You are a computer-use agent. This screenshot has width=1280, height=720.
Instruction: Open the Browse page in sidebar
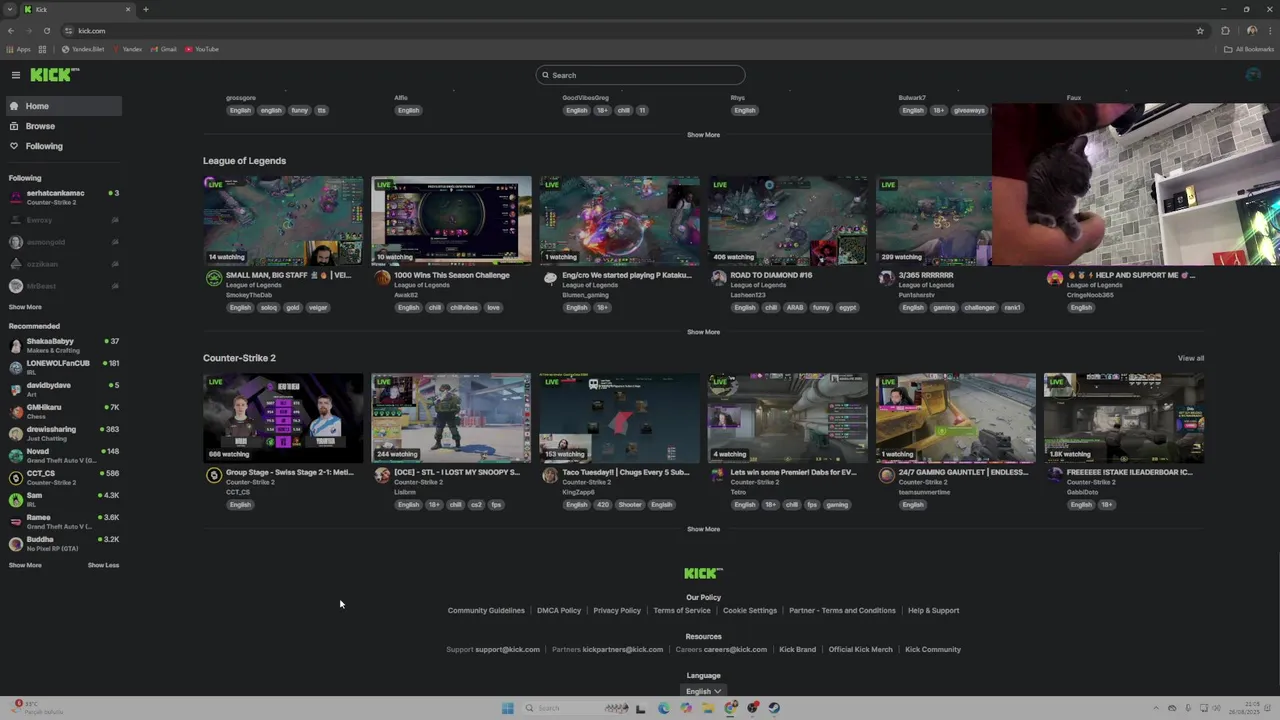point(64,126)
